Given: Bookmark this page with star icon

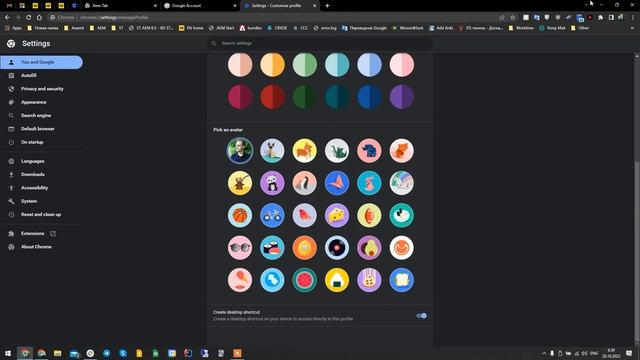Looking at the screenshot, I should pyautogui.click(x=513, y=18).
